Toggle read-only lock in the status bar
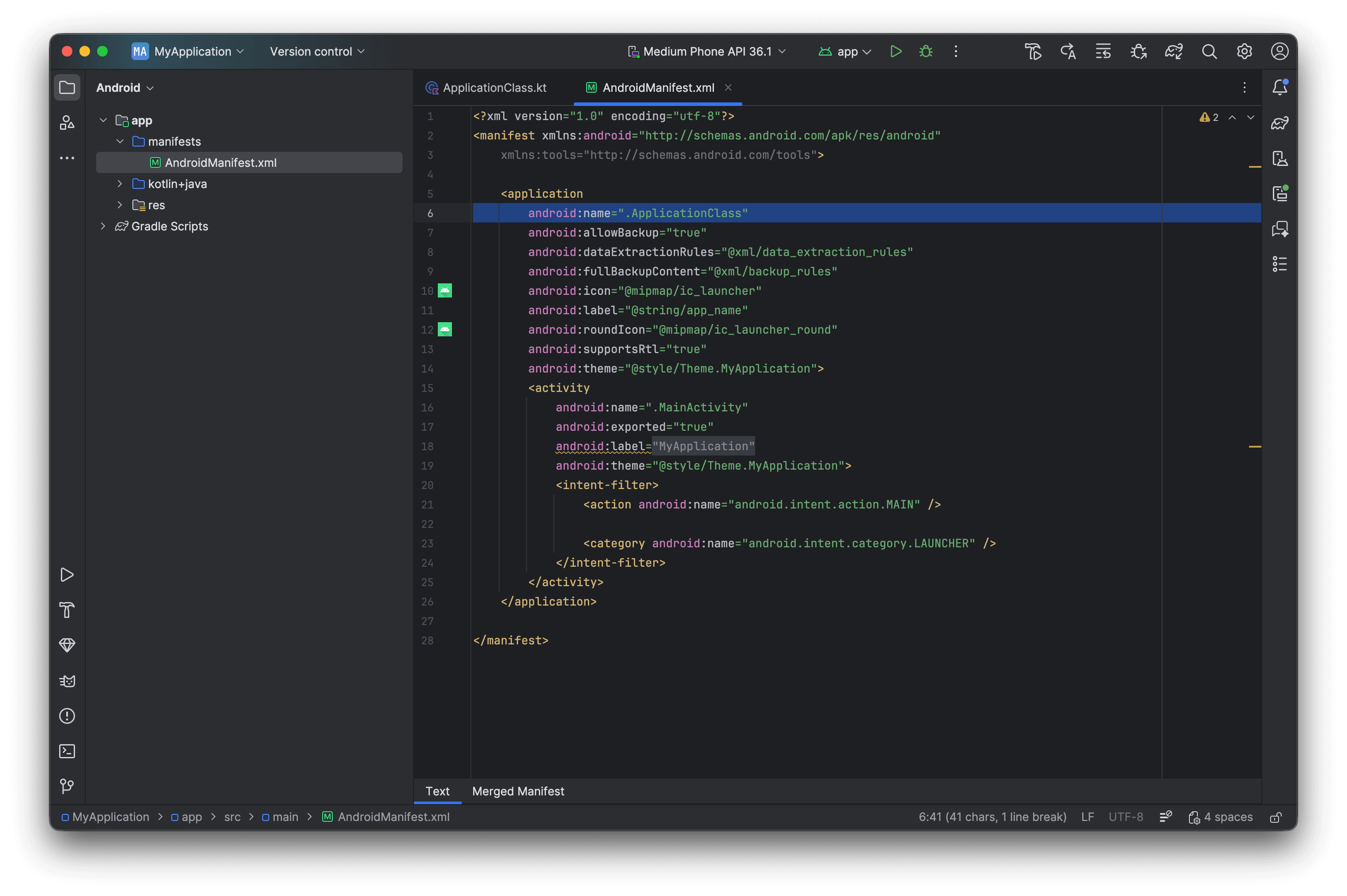This screenshot has height=896, width=1347. point(1276,817)
